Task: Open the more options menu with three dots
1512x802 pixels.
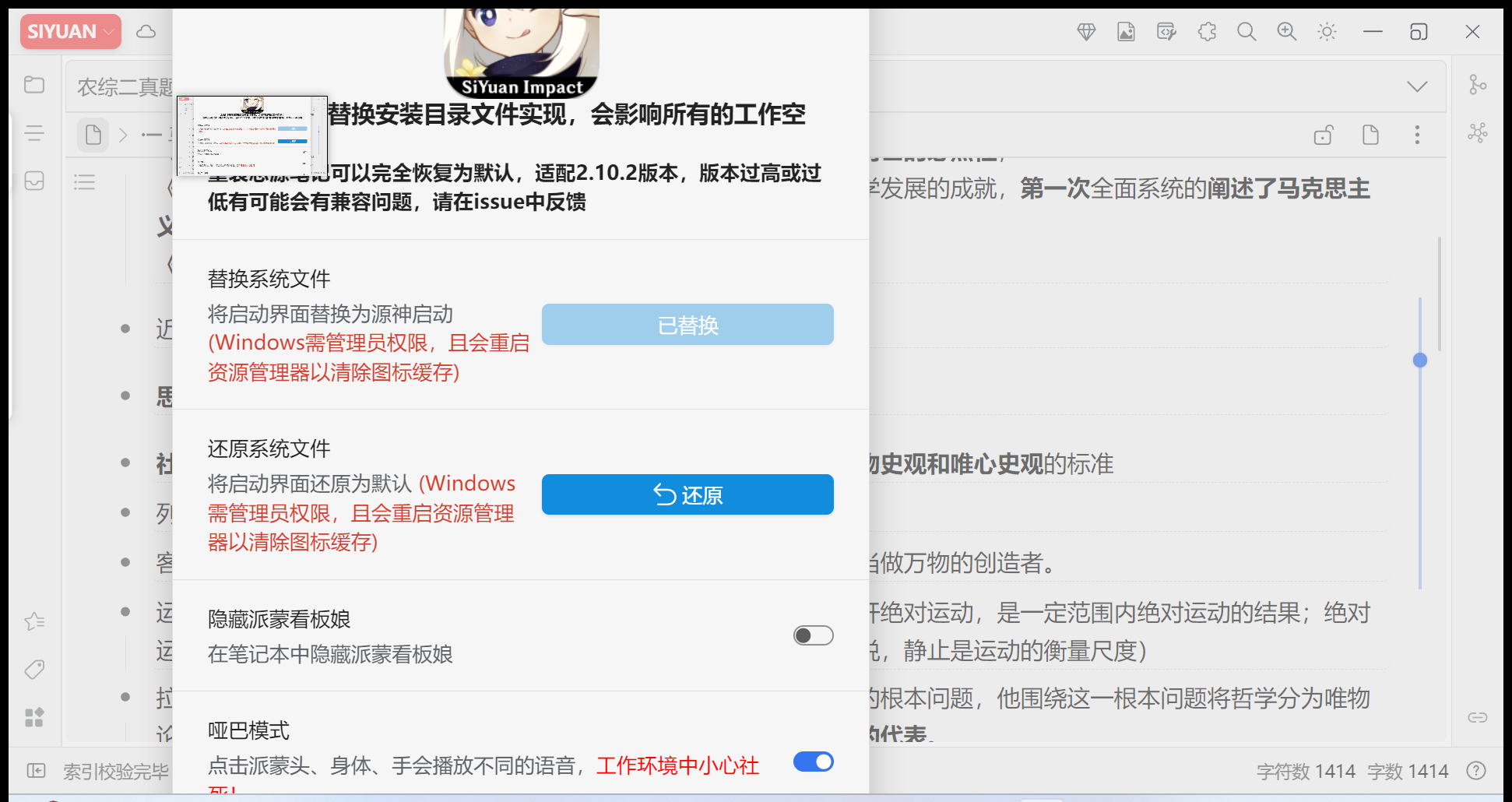Action: (1417, 134)
